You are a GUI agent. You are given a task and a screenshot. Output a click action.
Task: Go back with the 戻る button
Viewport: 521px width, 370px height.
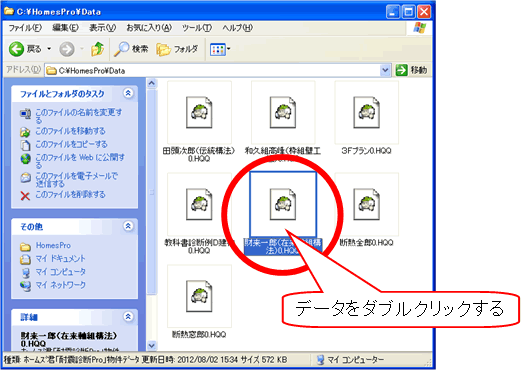(26, 49)
